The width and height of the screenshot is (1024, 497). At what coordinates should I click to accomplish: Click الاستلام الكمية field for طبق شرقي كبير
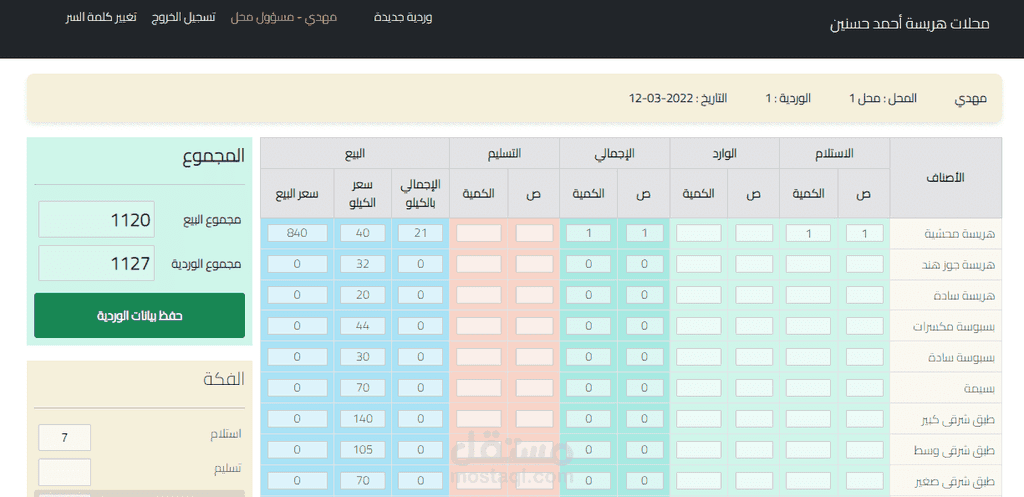(x=808, y=419)
